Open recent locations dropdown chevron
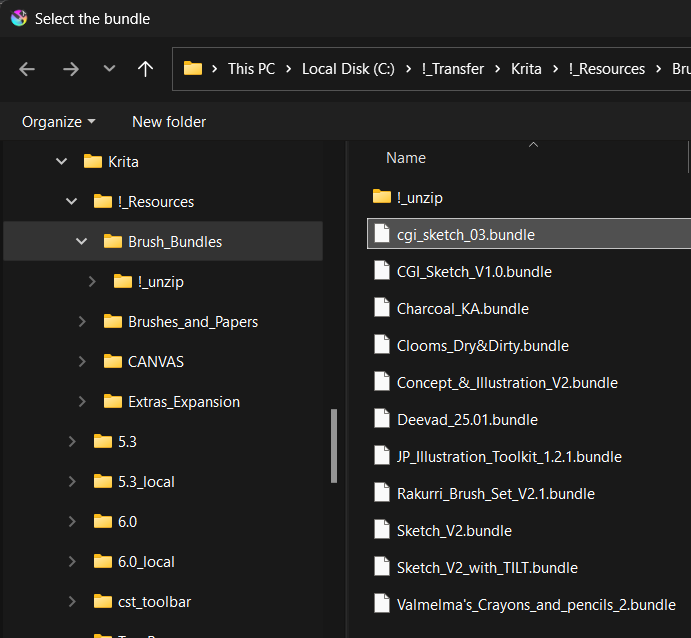Image resolution: width=691 pixels, height=638 pixels. (x=109, y=69)
